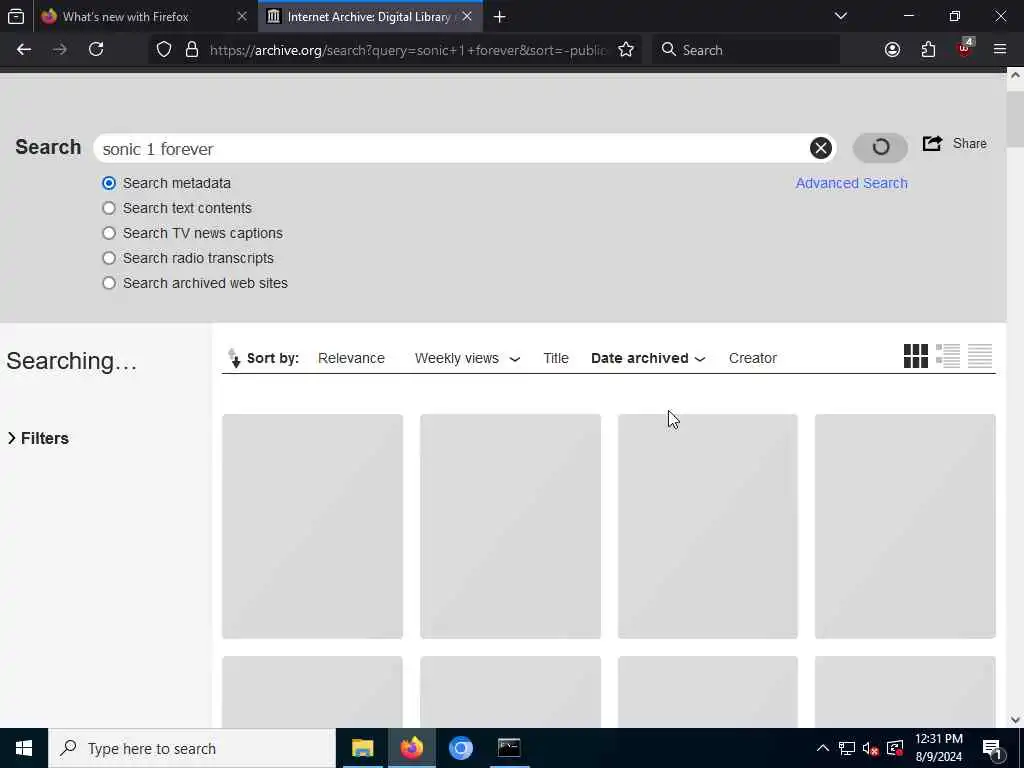Toggle sort direction arrow icon
The width and height of the screenshot is (1024, 768).
coord(234,358)
